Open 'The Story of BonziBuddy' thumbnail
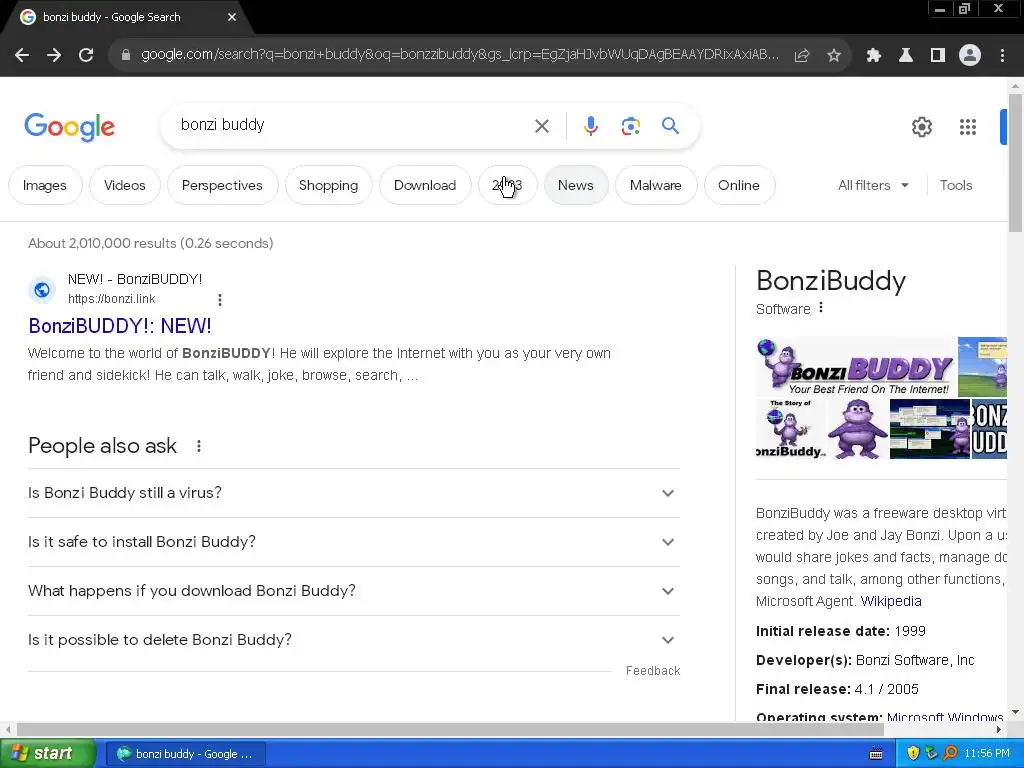The width and height of the screenshot is (1024, 768). [x=790, y=429]
